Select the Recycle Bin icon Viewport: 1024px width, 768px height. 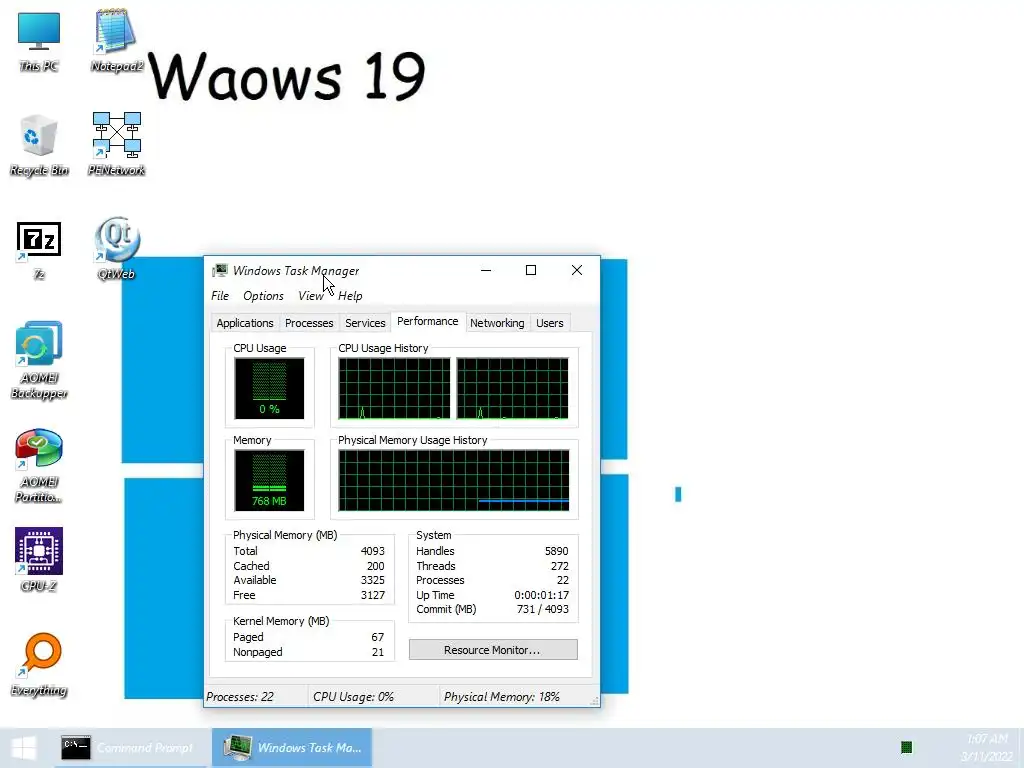click(x=39, y=145)
